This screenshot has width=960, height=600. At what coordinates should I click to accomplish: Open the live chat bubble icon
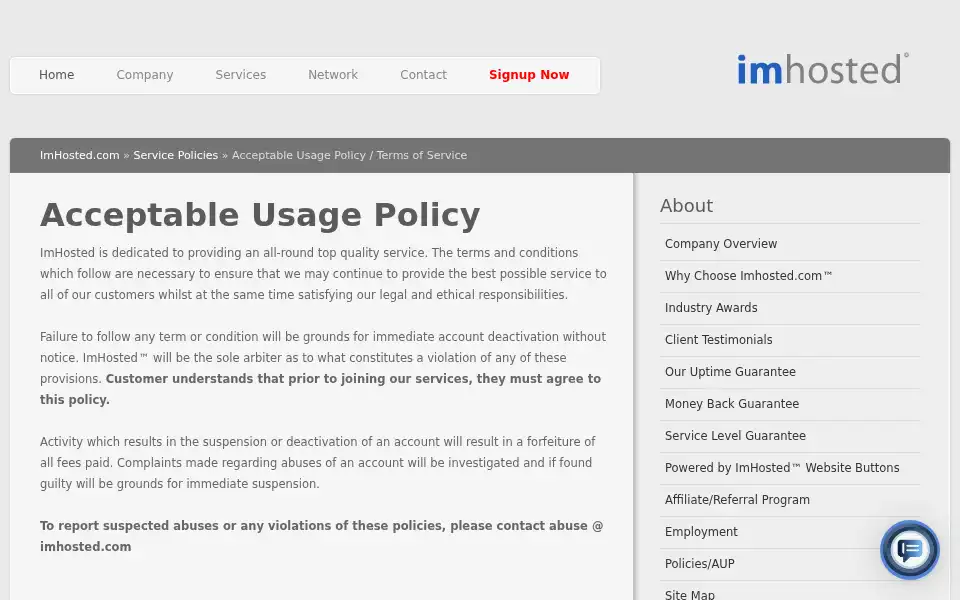coord(909,550)
